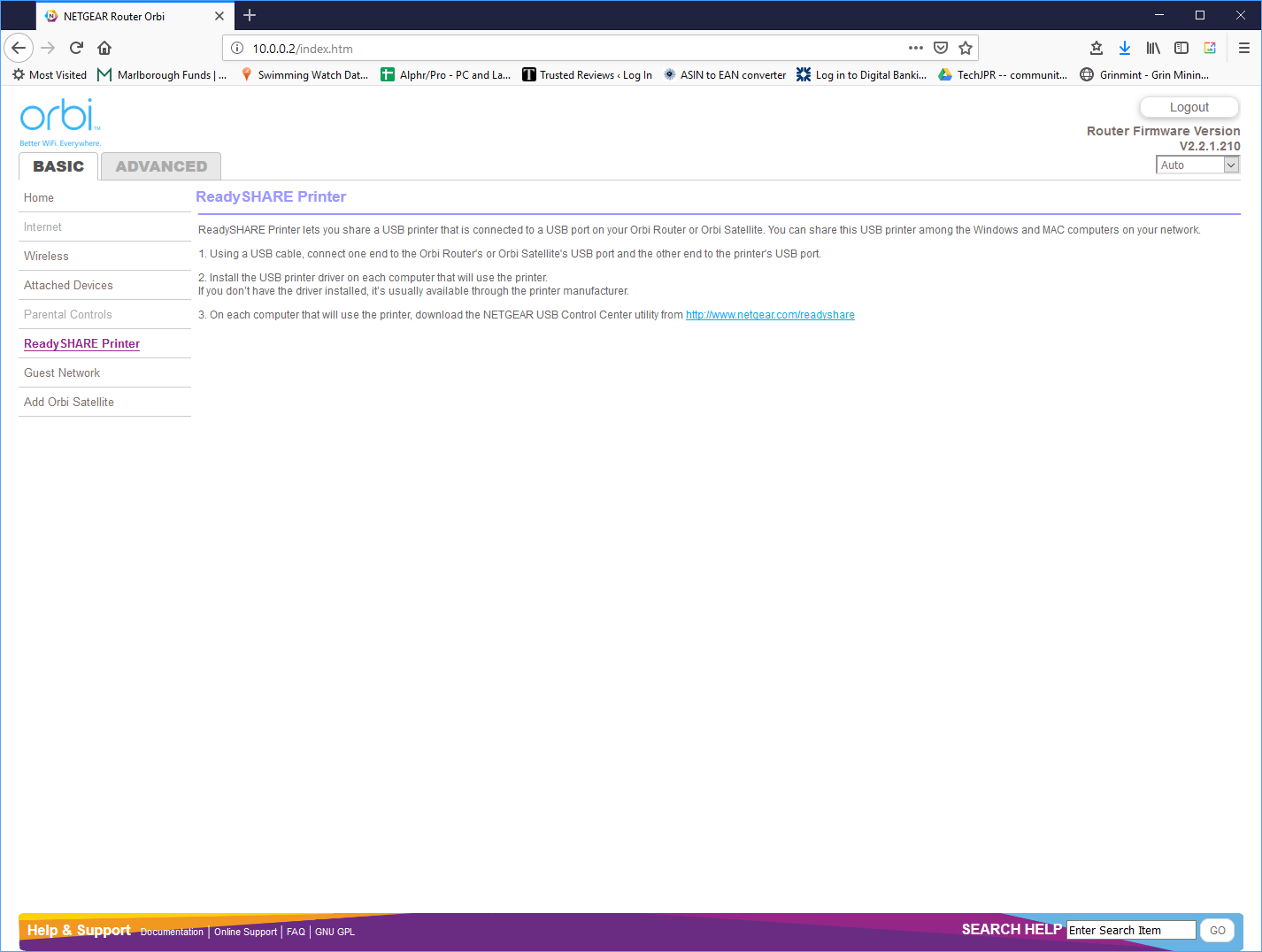Screen dimensions: 1262x952
Task: Click the ReadySHARE Printer page heading
Action: [x=271, y=197]
